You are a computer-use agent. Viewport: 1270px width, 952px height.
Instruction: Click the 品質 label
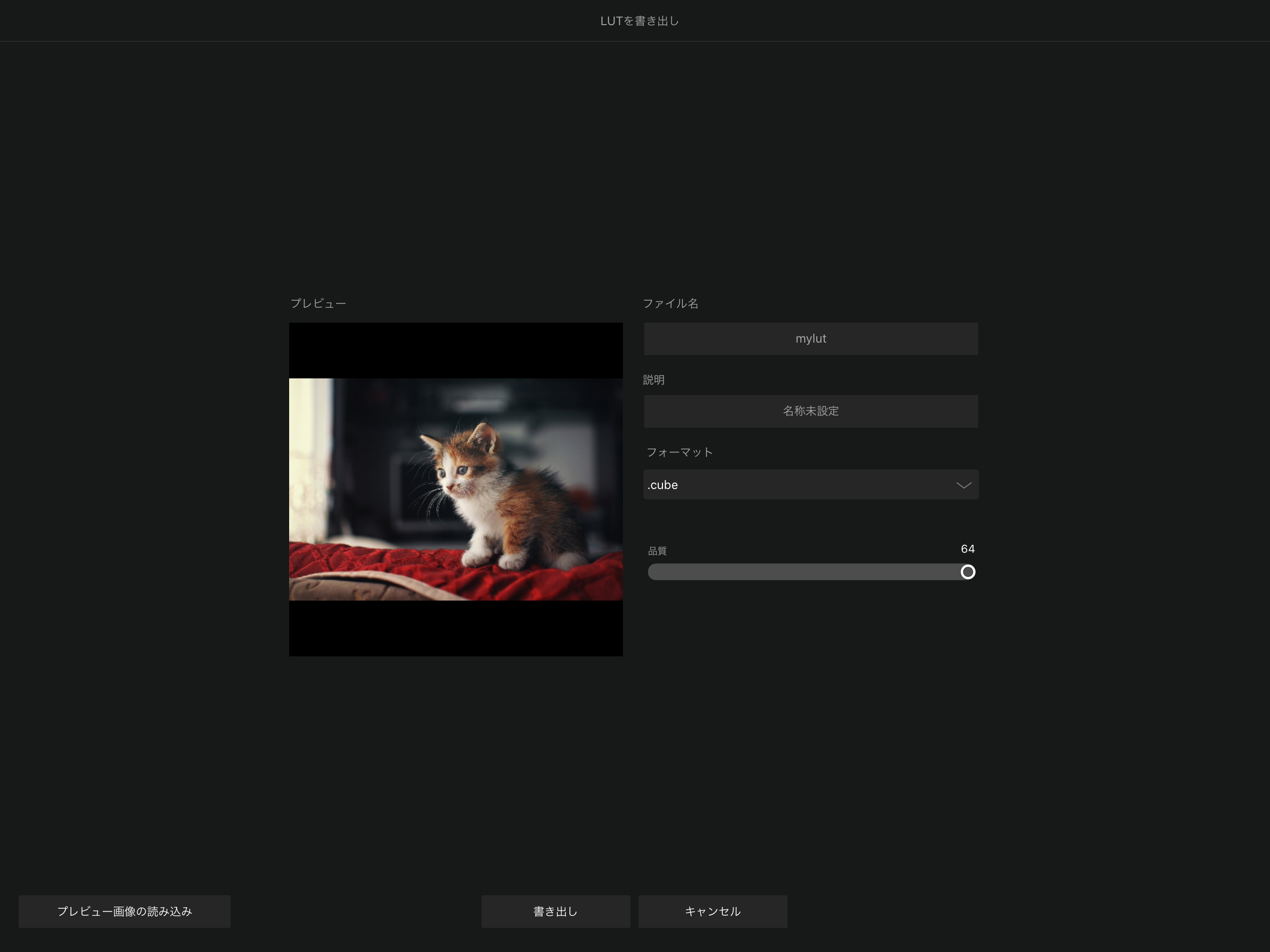point(657,551)
